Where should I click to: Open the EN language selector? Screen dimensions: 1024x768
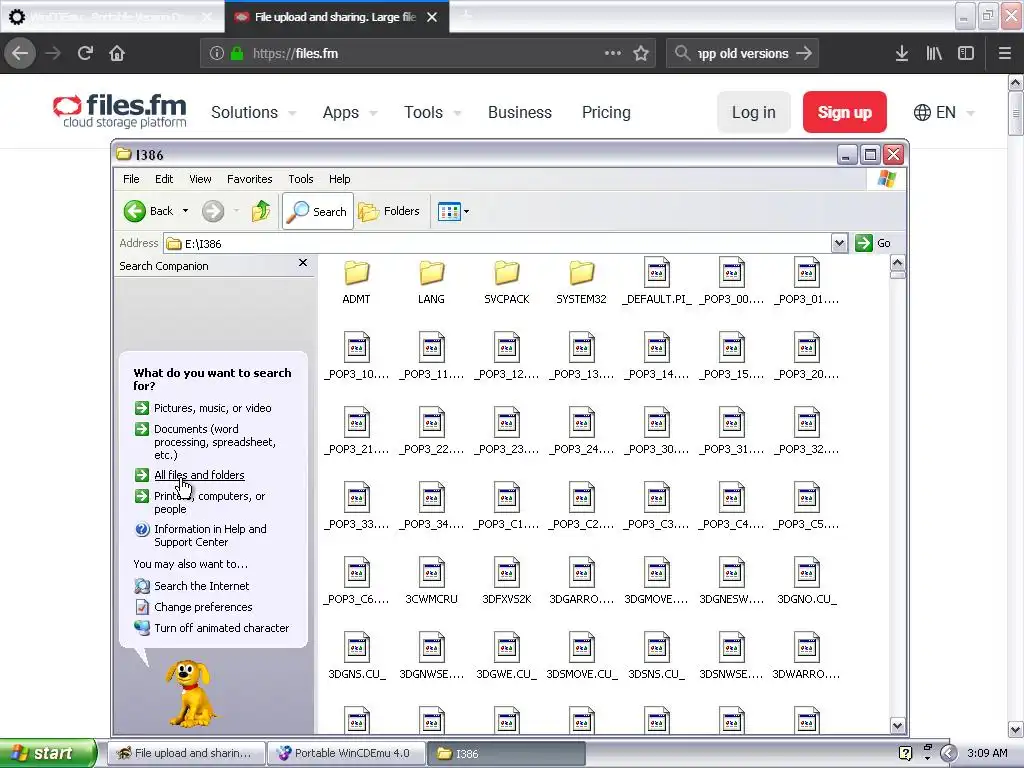[x=944, y=112]
